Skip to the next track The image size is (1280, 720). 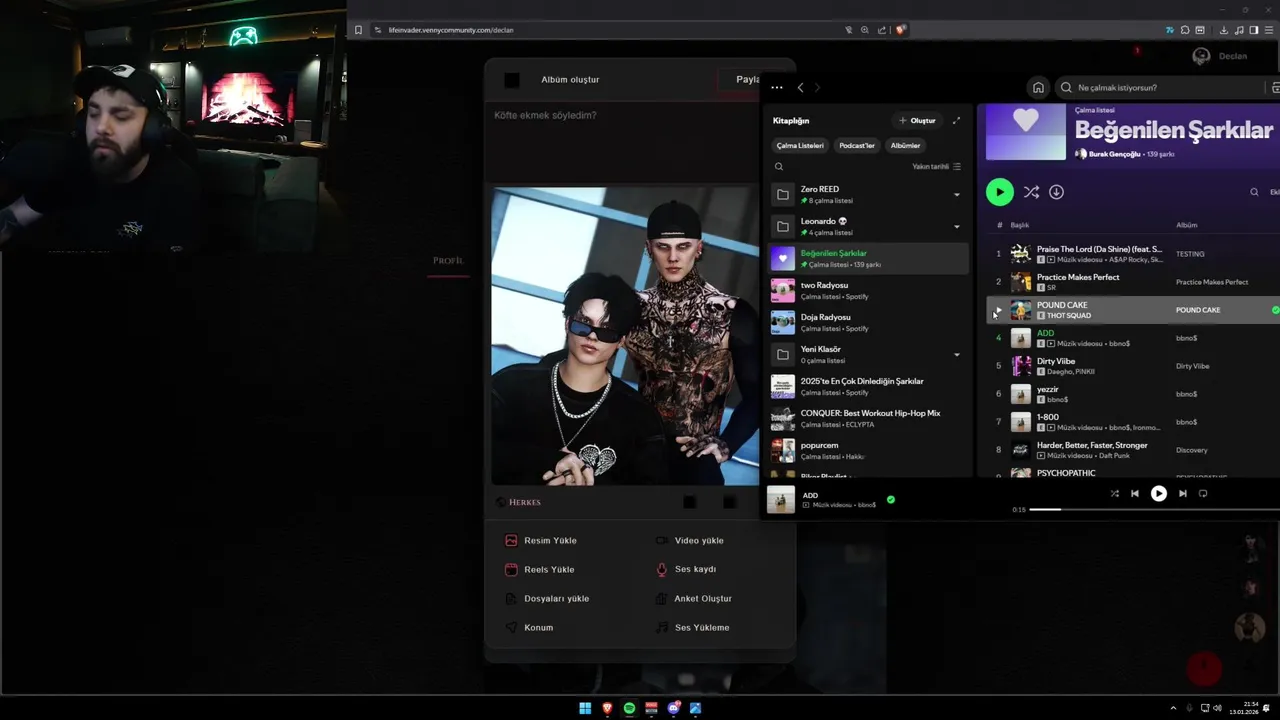click(x=1182, y=493)
